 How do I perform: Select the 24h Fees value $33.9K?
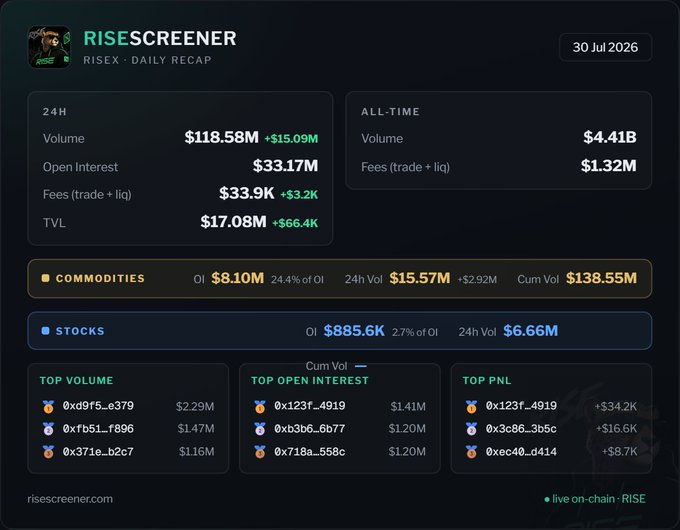click(x=247, y=193)
